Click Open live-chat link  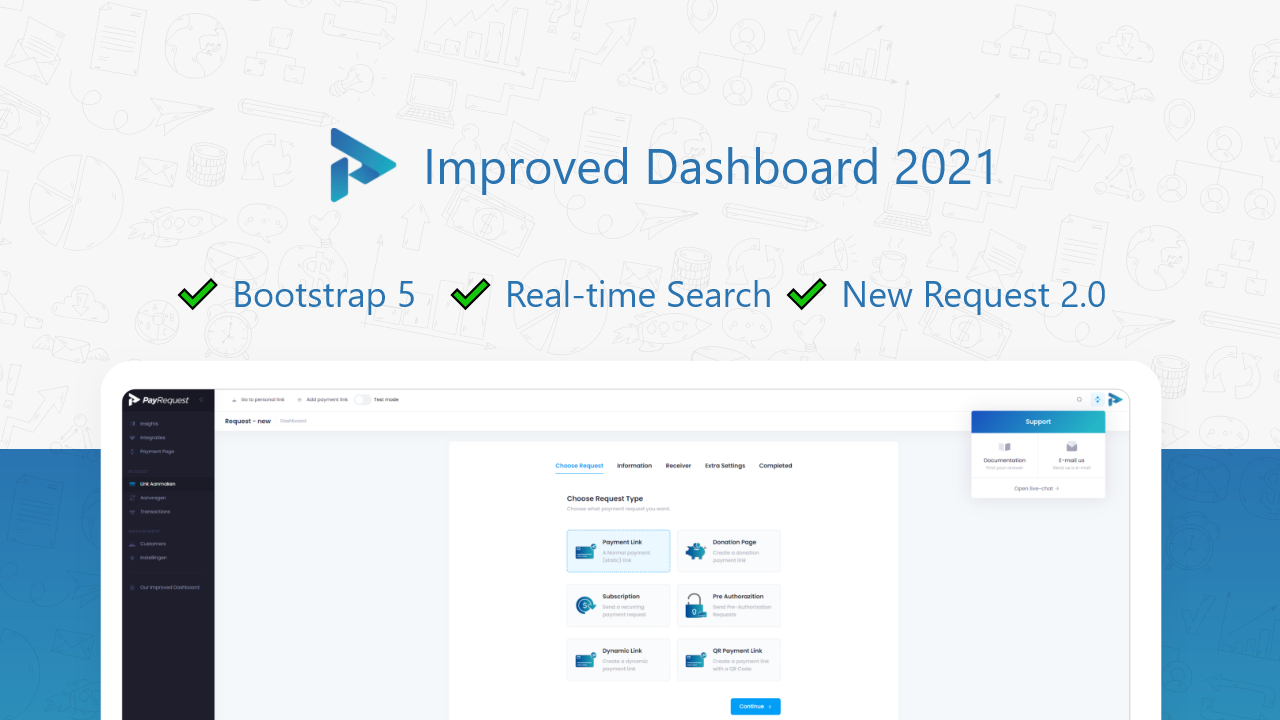(x=1036, y=489)
